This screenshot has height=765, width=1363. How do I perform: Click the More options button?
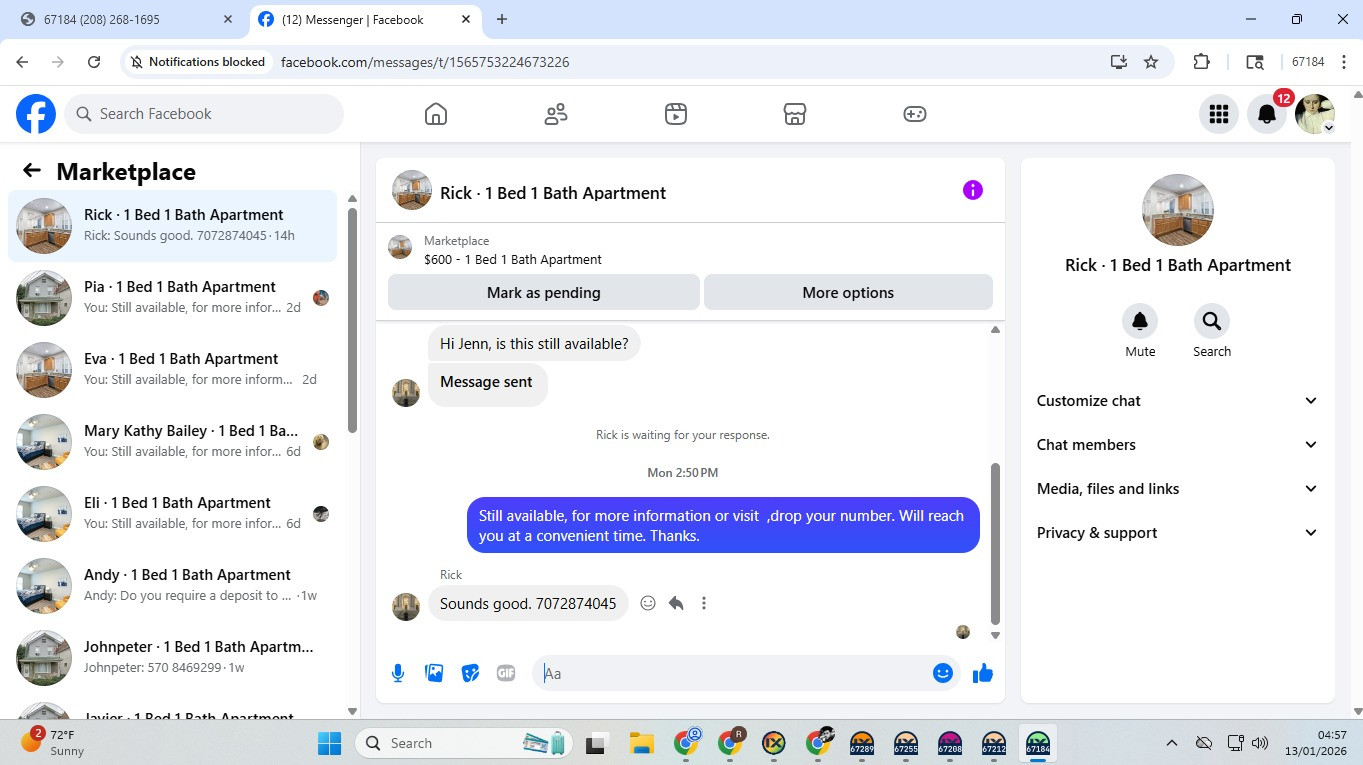click(848, 293)
